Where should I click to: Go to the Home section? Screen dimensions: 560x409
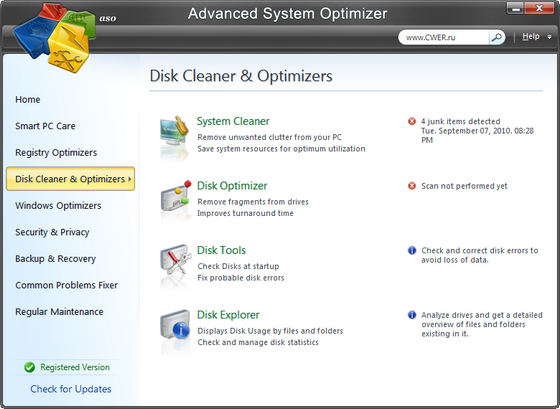point(28,99)
